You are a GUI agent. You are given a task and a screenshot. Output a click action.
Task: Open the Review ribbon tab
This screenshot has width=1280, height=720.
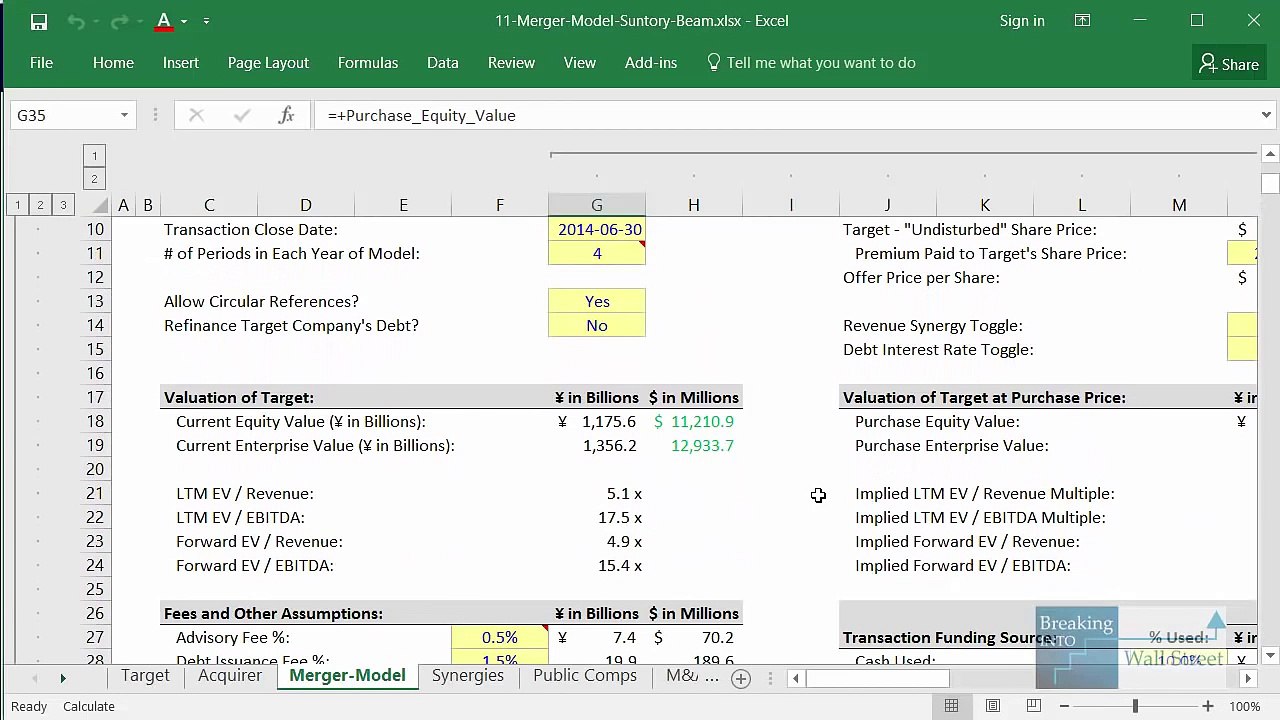511,63
